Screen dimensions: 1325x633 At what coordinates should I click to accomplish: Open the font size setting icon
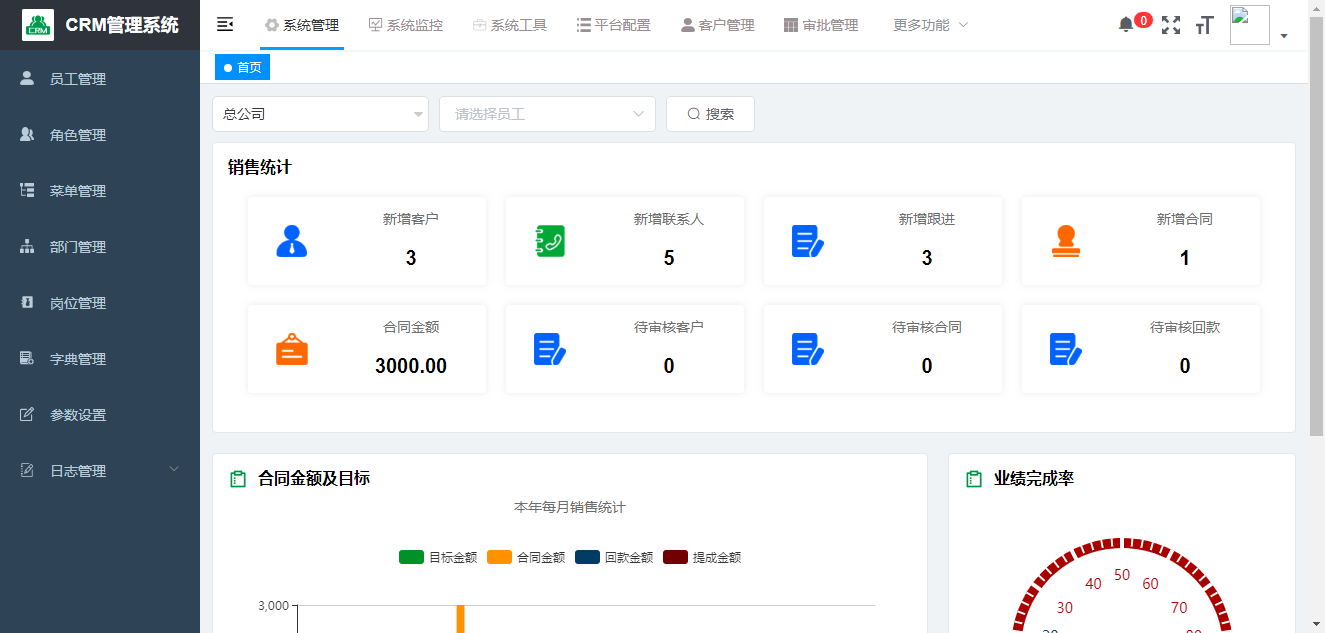pyautogui.click(x=1205, y=25)
